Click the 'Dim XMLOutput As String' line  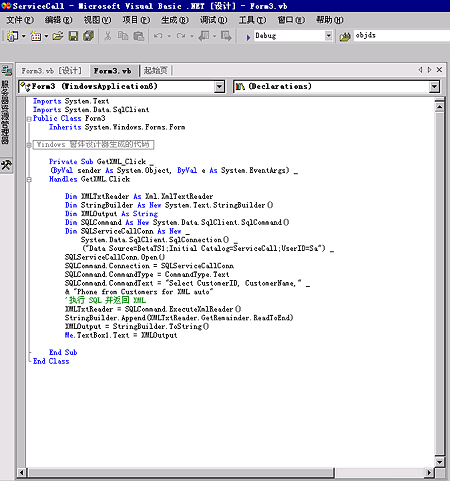tap(111, 214)
